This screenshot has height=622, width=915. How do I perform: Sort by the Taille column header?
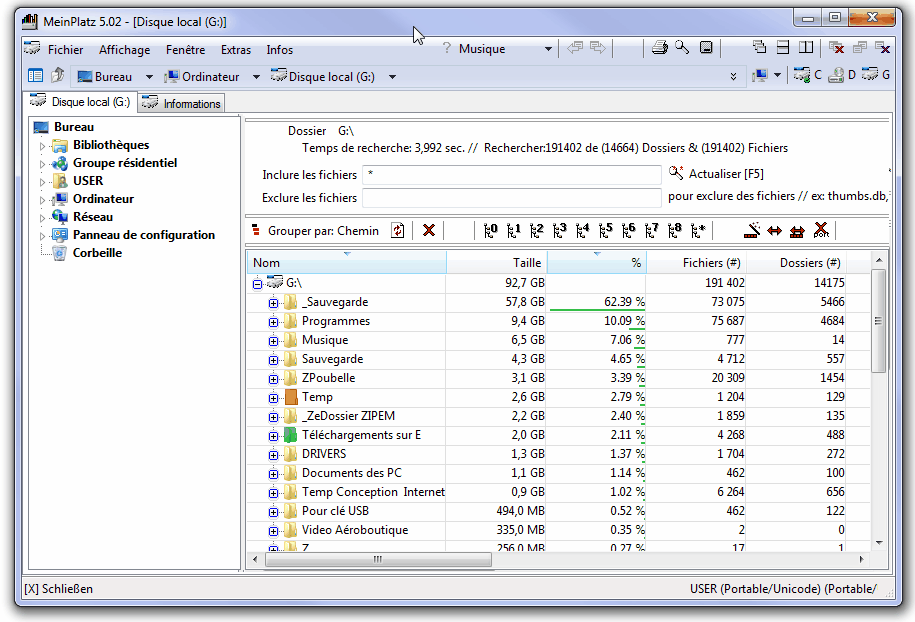[x=497, y=263]
